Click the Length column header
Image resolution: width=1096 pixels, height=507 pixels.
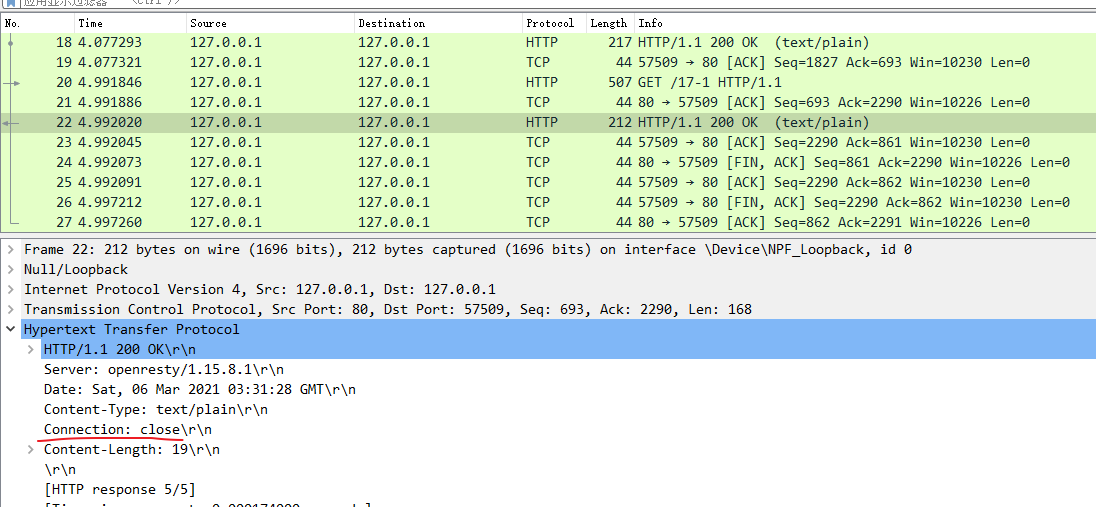(608, 23)
